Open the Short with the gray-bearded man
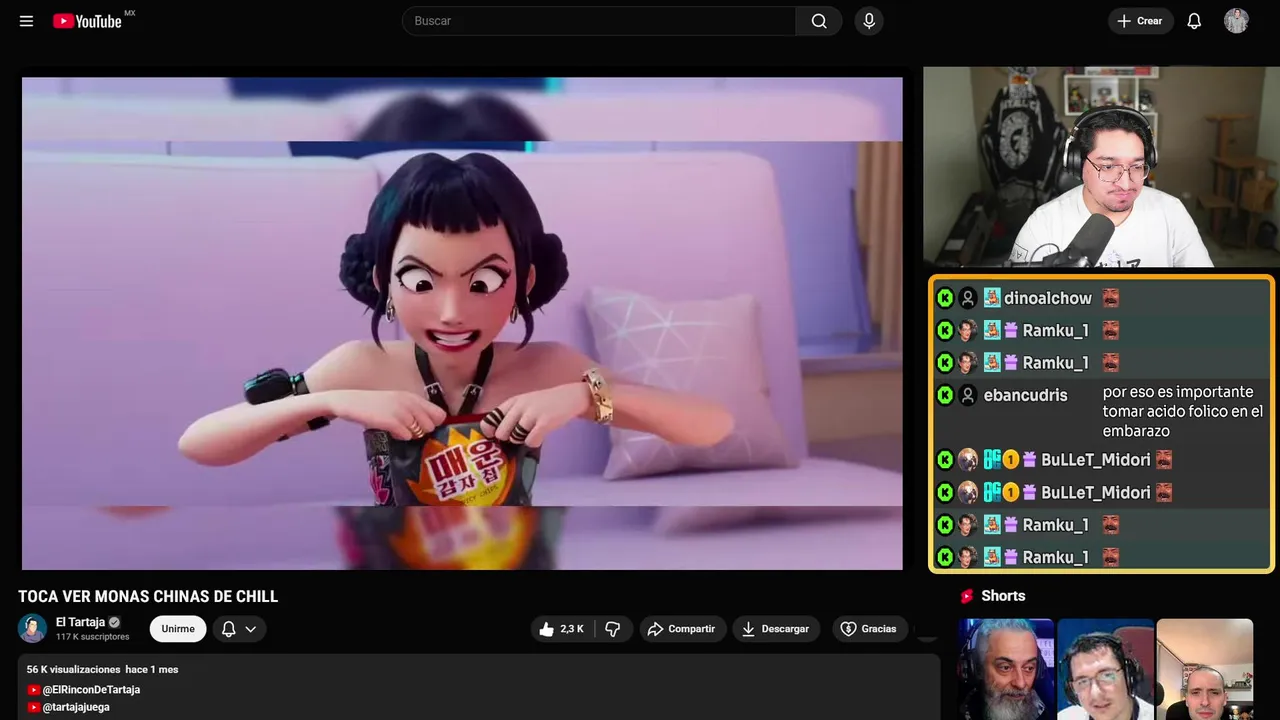1280x720 pixels. coord(1006,669)
